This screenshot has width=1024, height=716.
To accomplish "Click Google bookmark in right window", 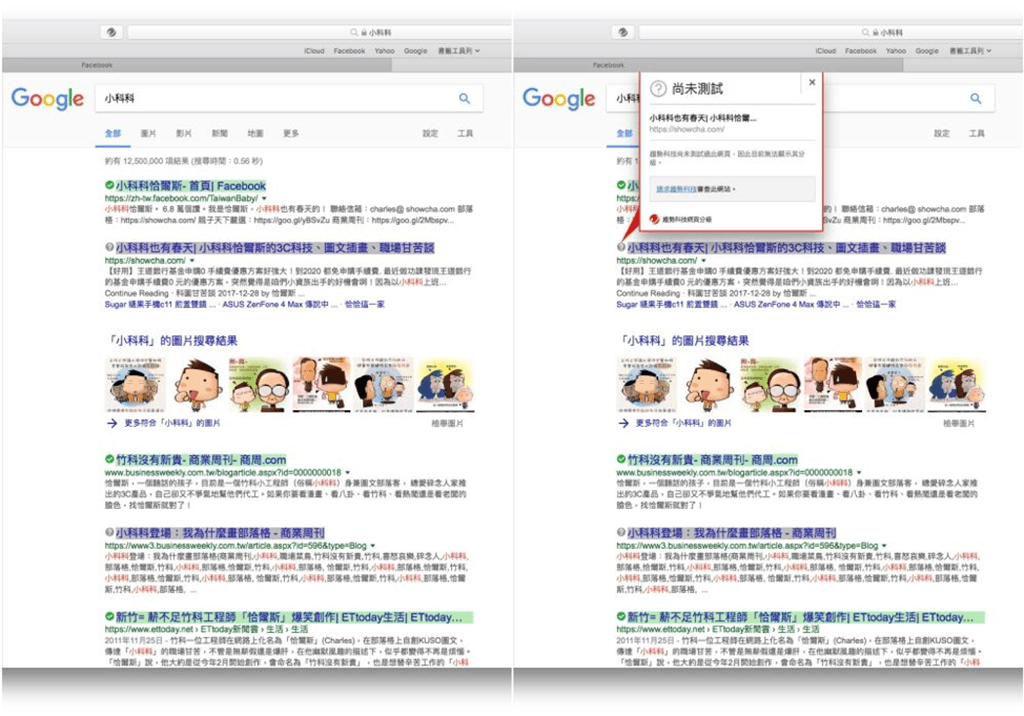I will point(927,51).
